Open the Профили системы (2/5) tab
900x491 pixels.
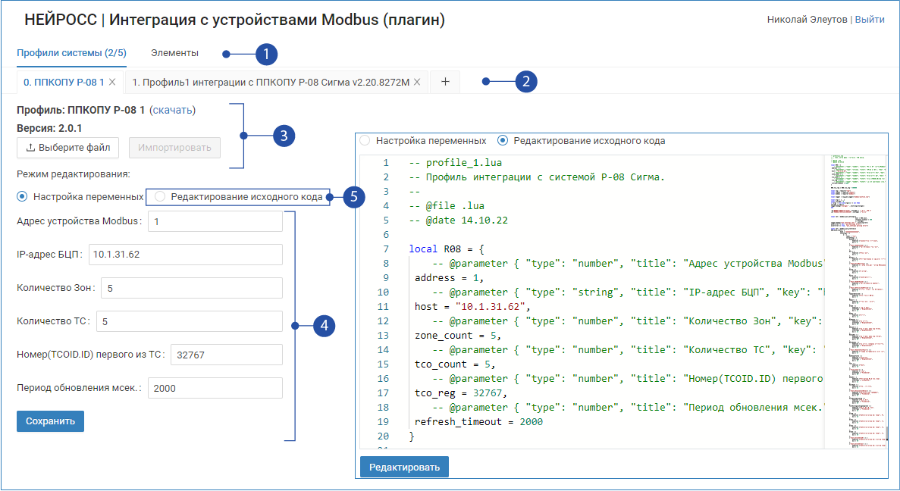(x=72, y=53)
